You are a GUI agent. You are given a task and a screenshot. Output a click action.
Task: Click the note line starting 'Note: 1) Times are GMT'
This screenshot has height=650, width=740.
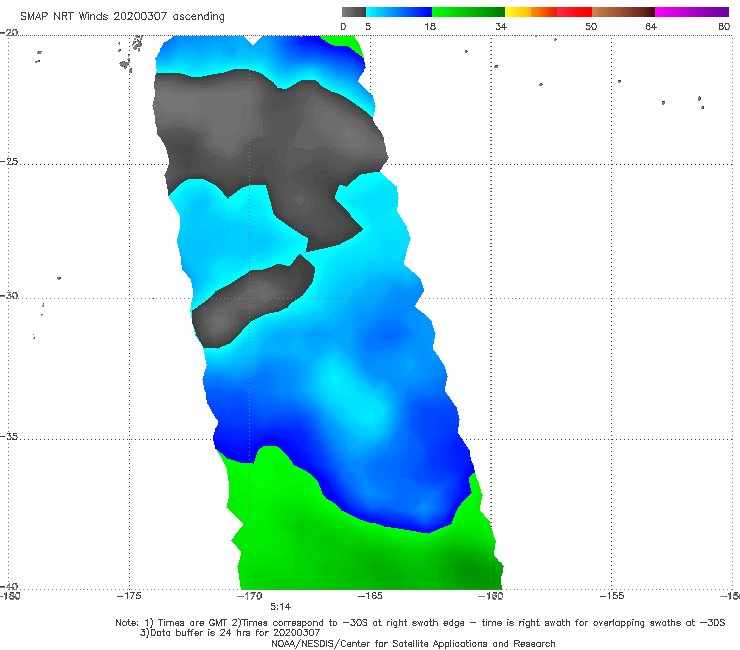click(x=420, y=623)
